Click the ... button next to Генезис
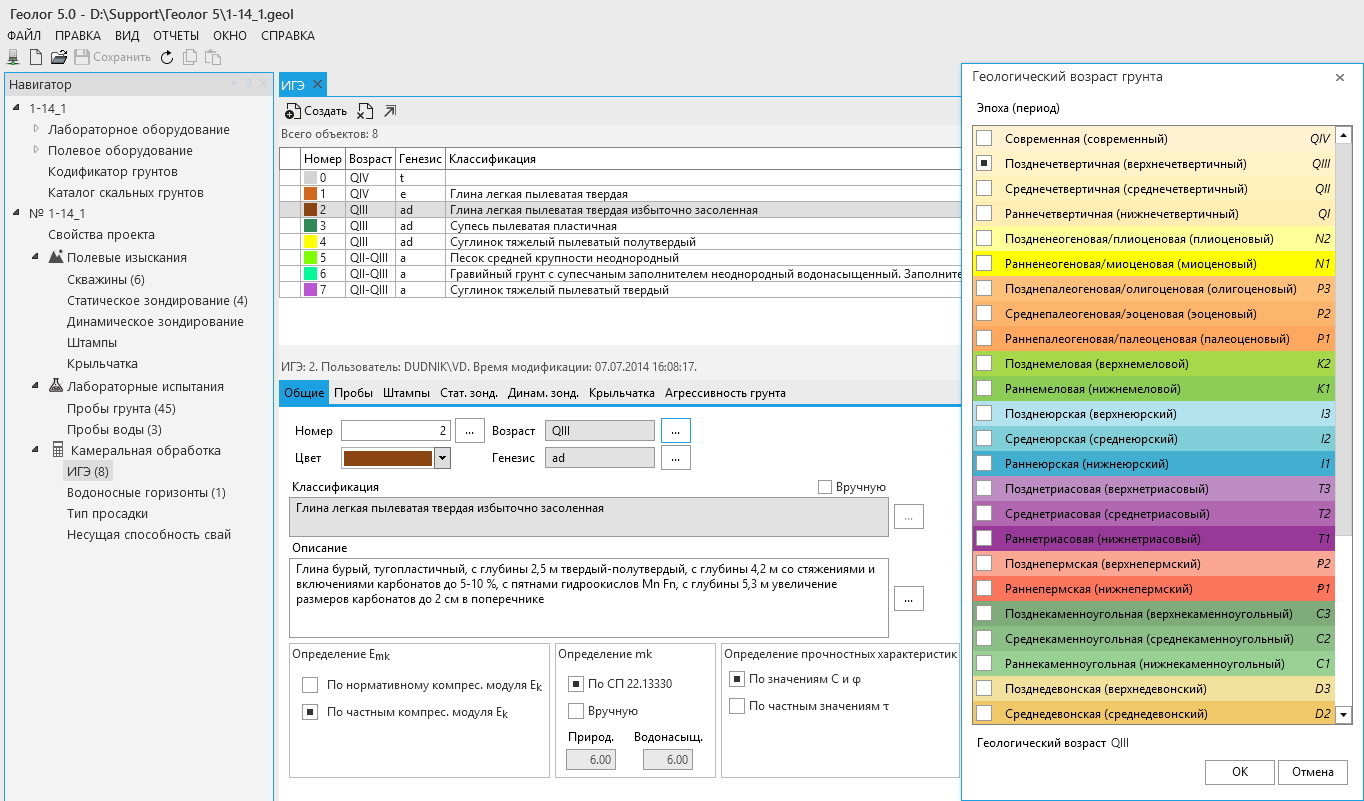Screen dimensions: 1364x801 click(x=675, y=458)
